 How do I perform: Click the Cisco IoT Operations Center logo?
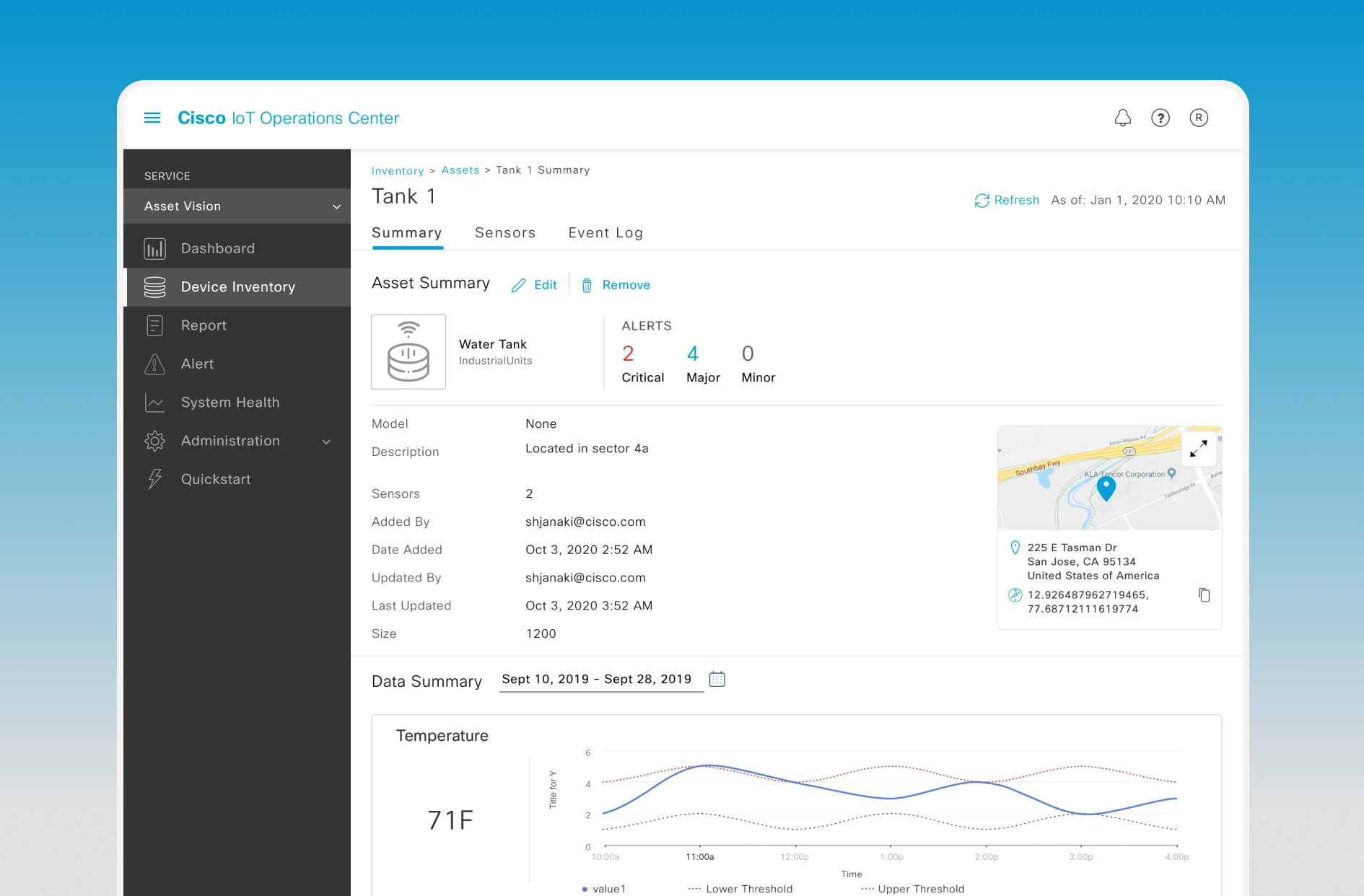point(289,118)
